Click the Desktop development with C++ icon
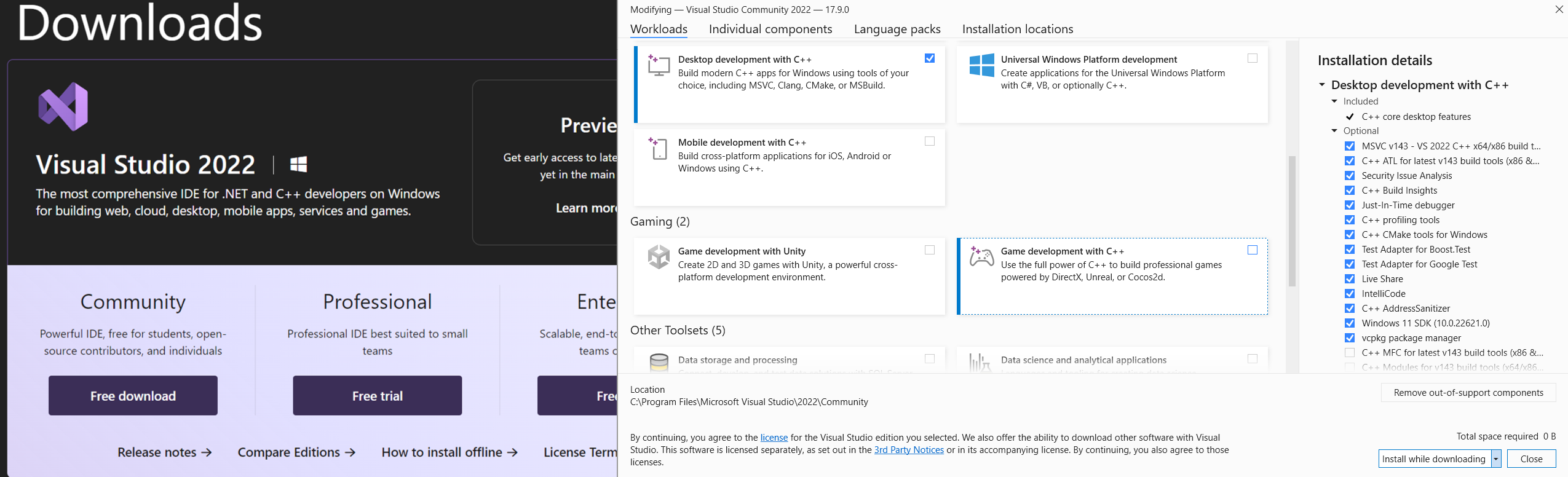 tap(659, 65)
